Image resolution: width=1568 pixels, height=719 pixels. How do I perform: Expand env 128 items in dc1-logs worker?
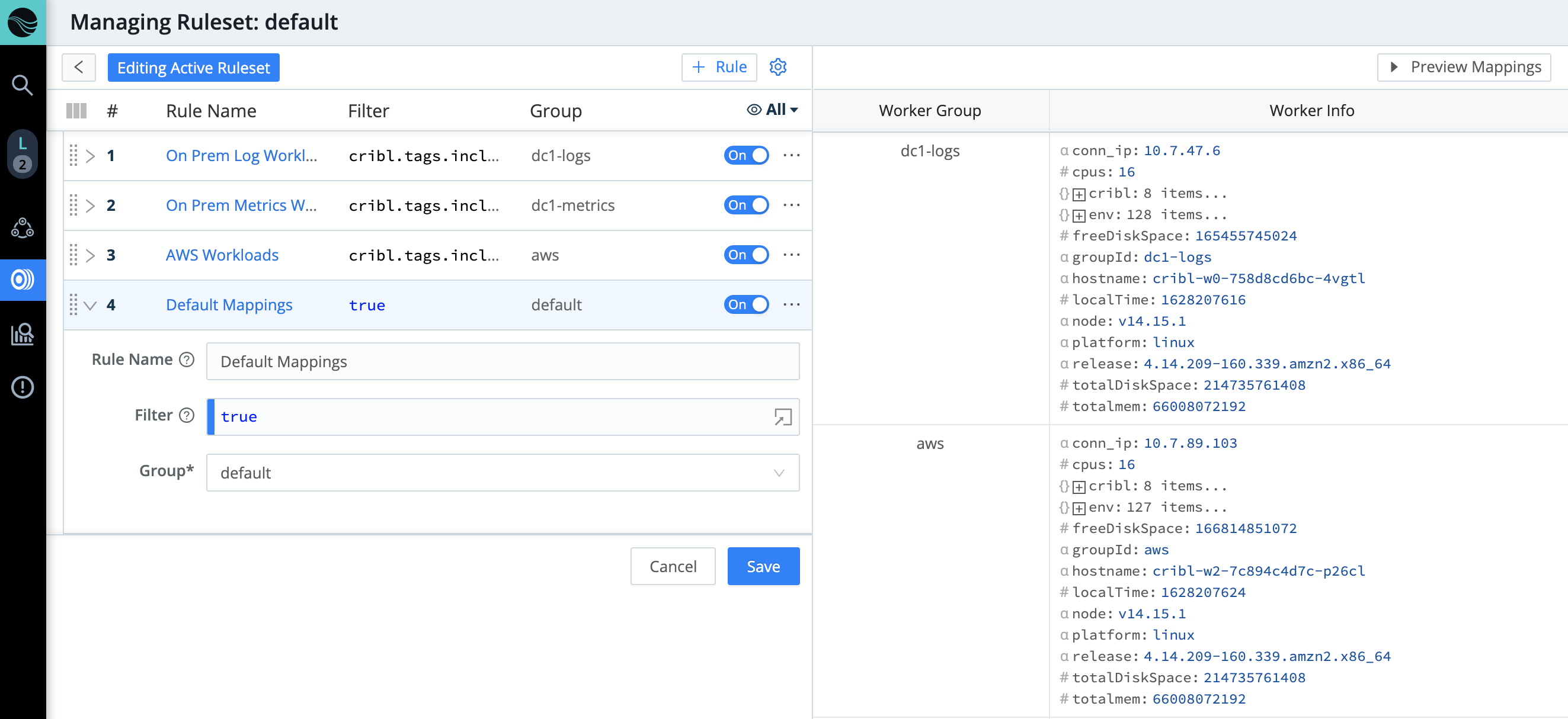pos(1079,216)
